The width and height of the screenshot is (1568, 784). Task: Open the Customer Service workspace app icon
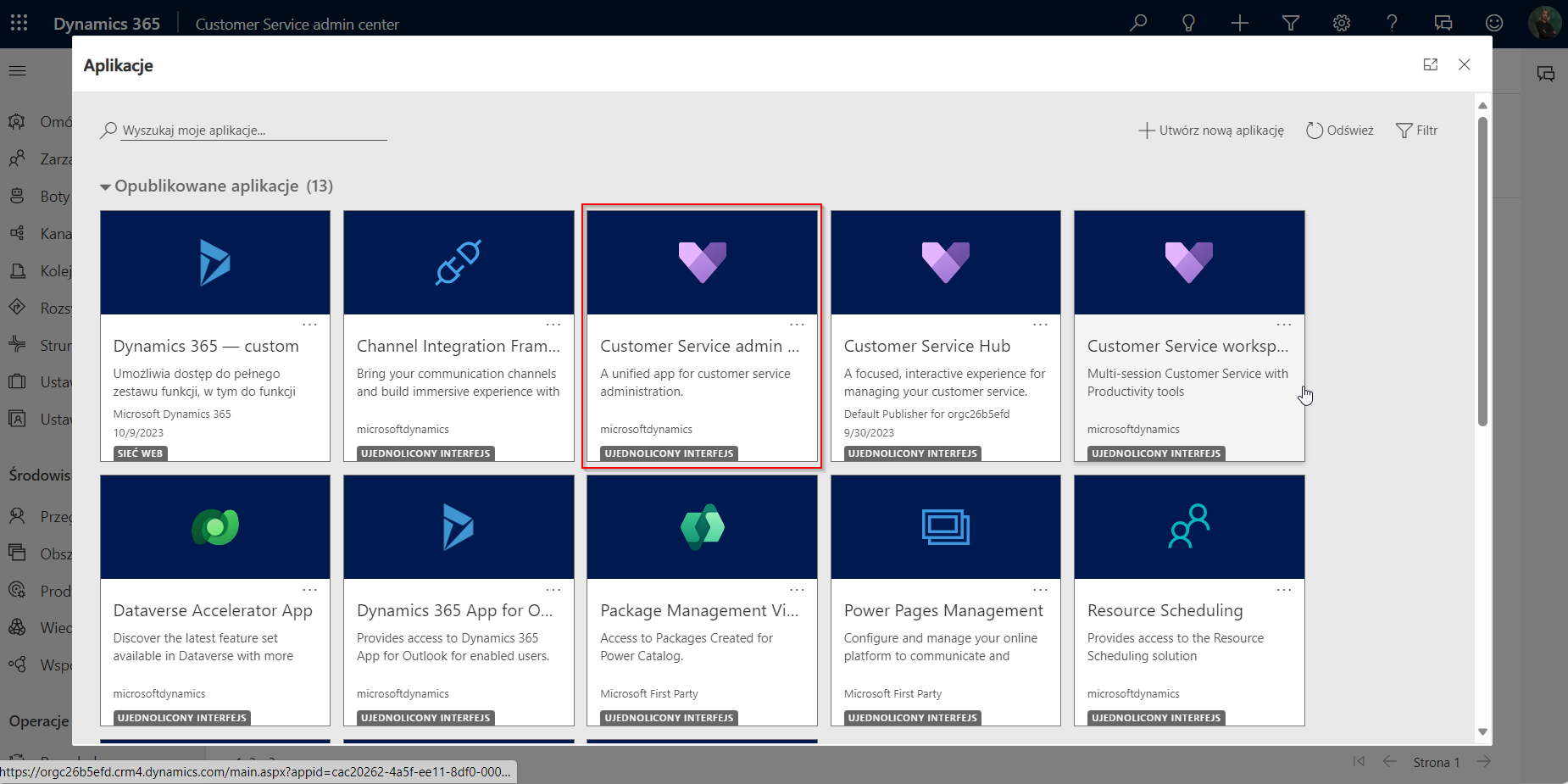pos(1189,262)
